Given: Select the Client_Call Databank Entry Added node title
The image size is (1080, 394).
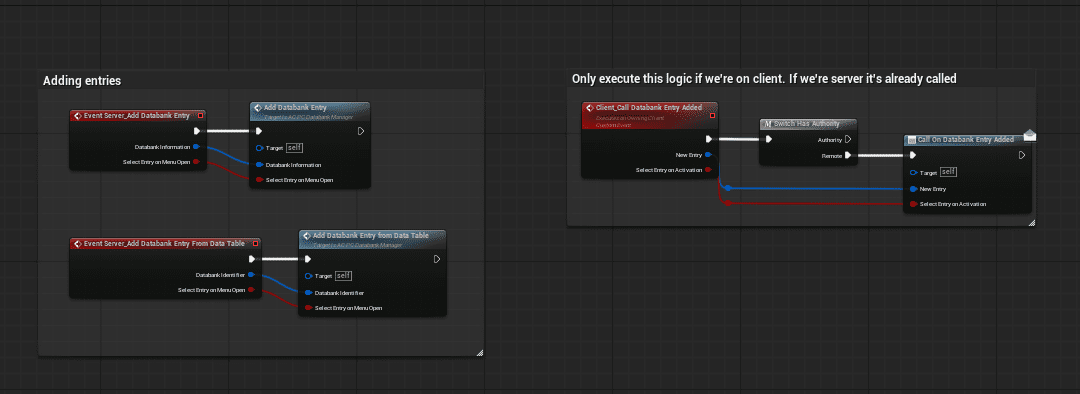Looking at the screenshot, I should (649, 107).
